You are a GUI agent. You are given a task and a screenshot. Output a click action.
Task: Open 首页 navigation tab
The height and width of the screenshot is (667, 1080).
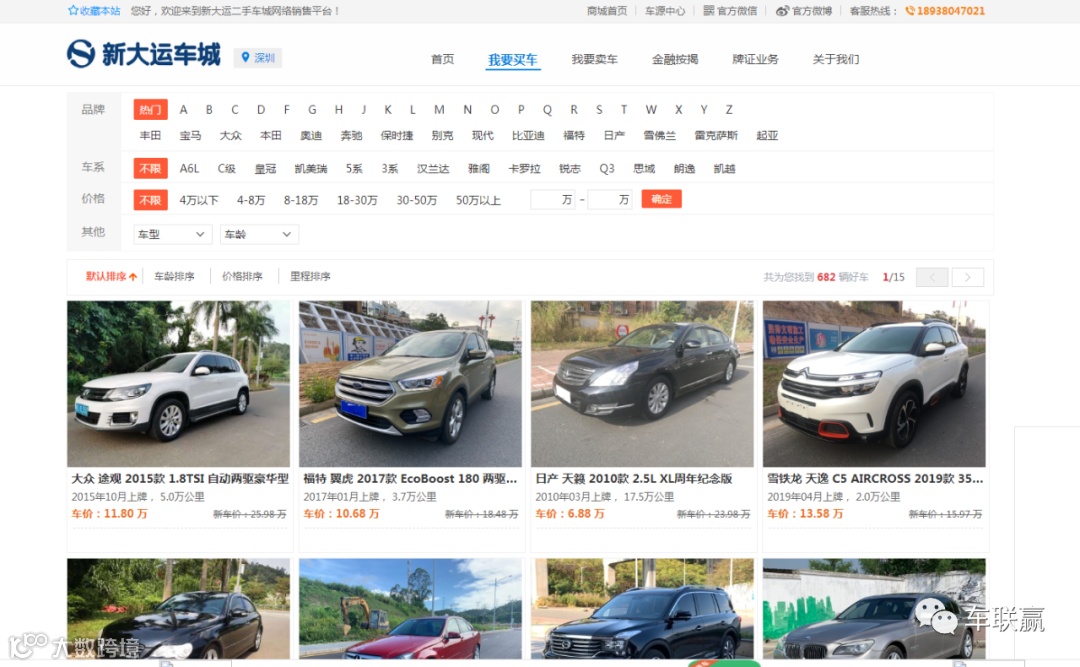(442, 59)
